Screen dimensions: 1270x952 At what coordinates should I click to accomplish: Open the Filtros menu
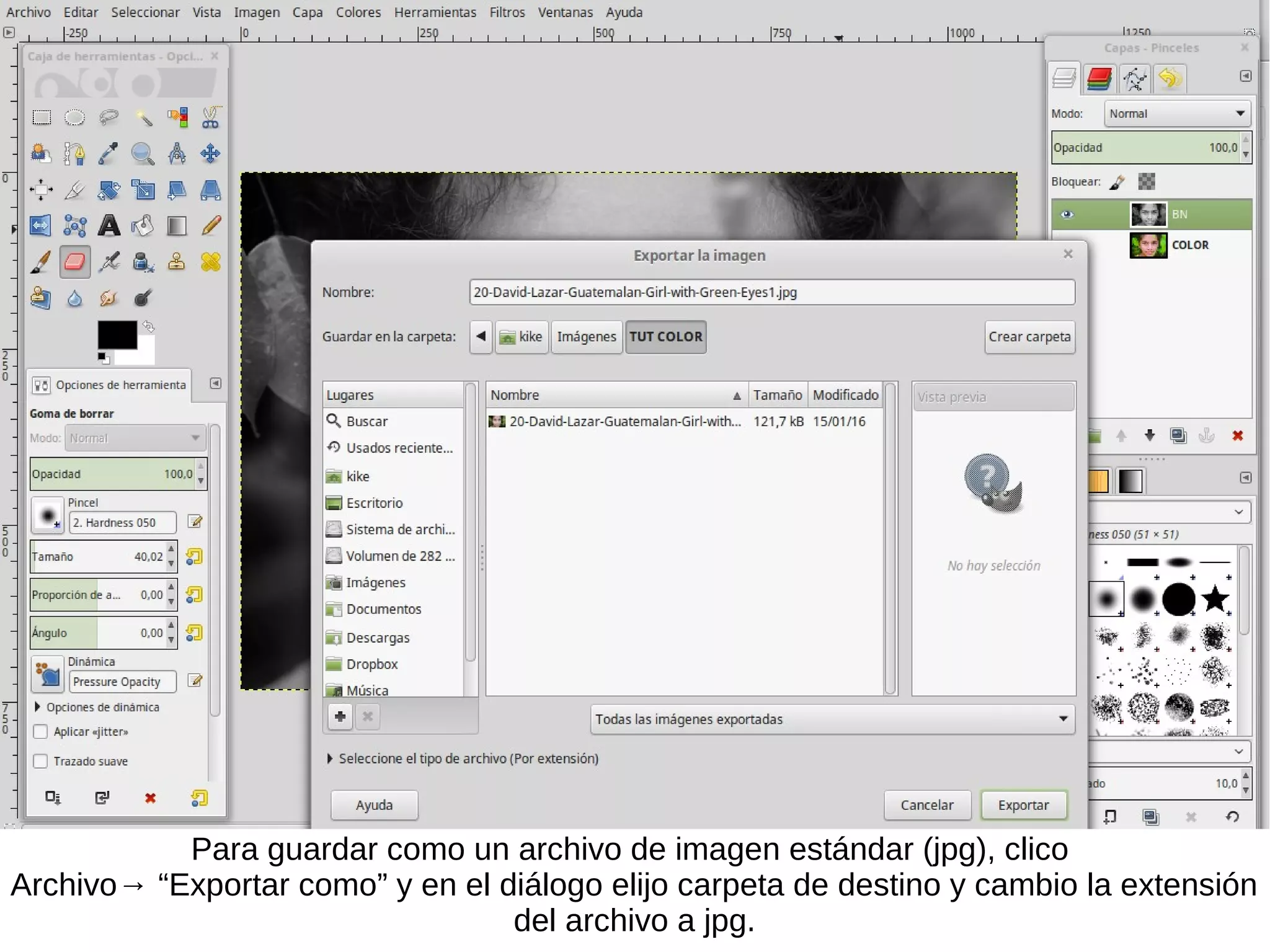(507, 12)
